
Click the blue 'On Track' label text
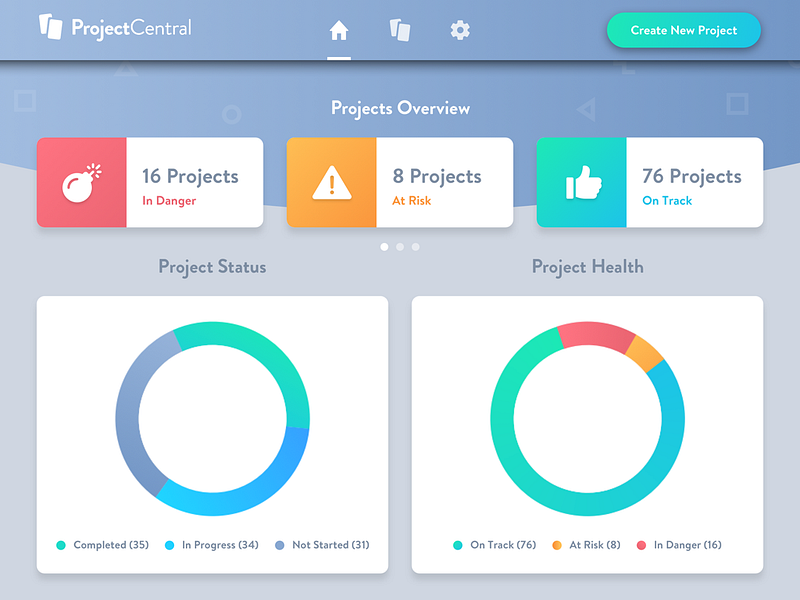(x=667, y=201)
